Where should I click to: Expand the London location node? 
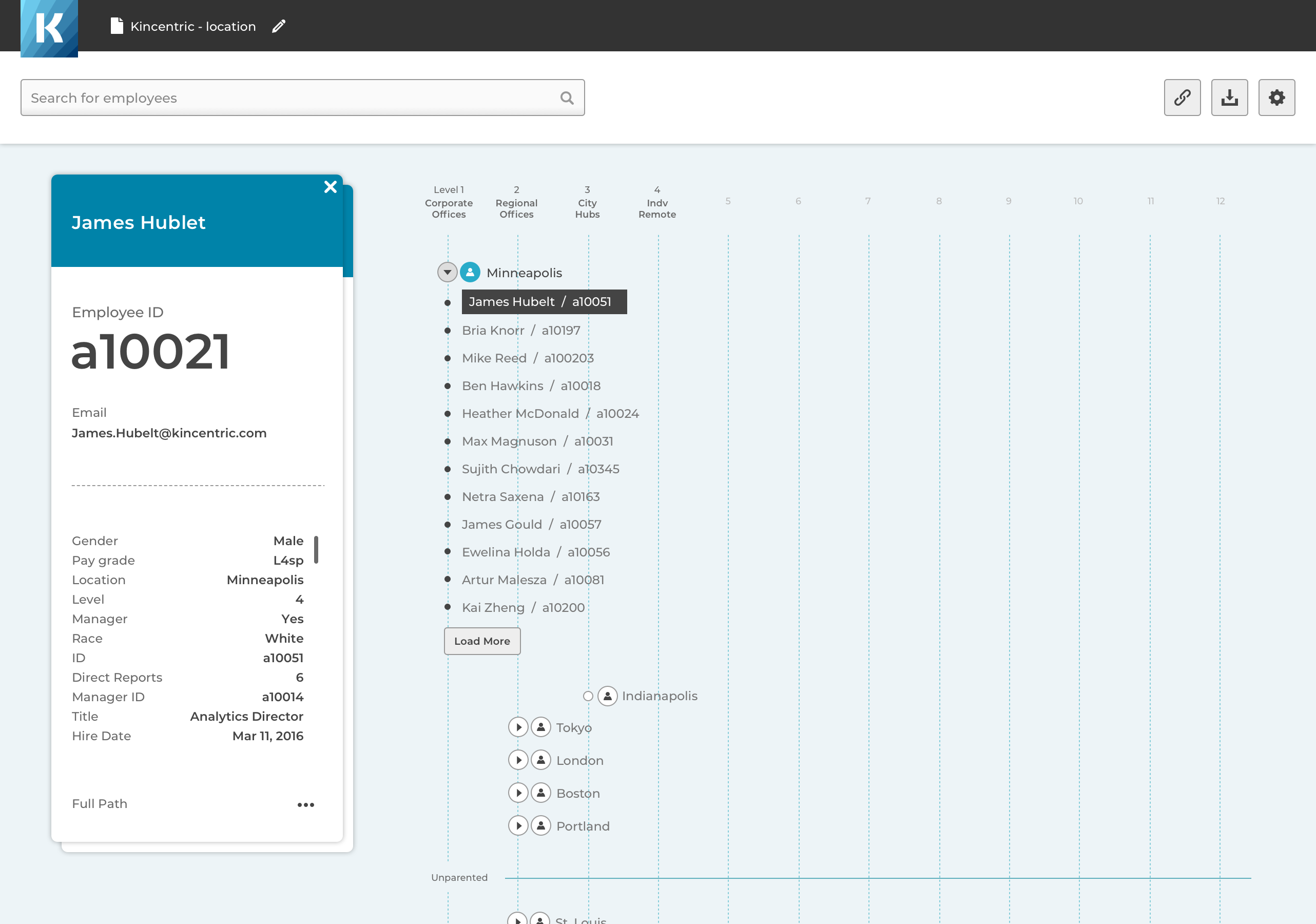coord(518,760)
